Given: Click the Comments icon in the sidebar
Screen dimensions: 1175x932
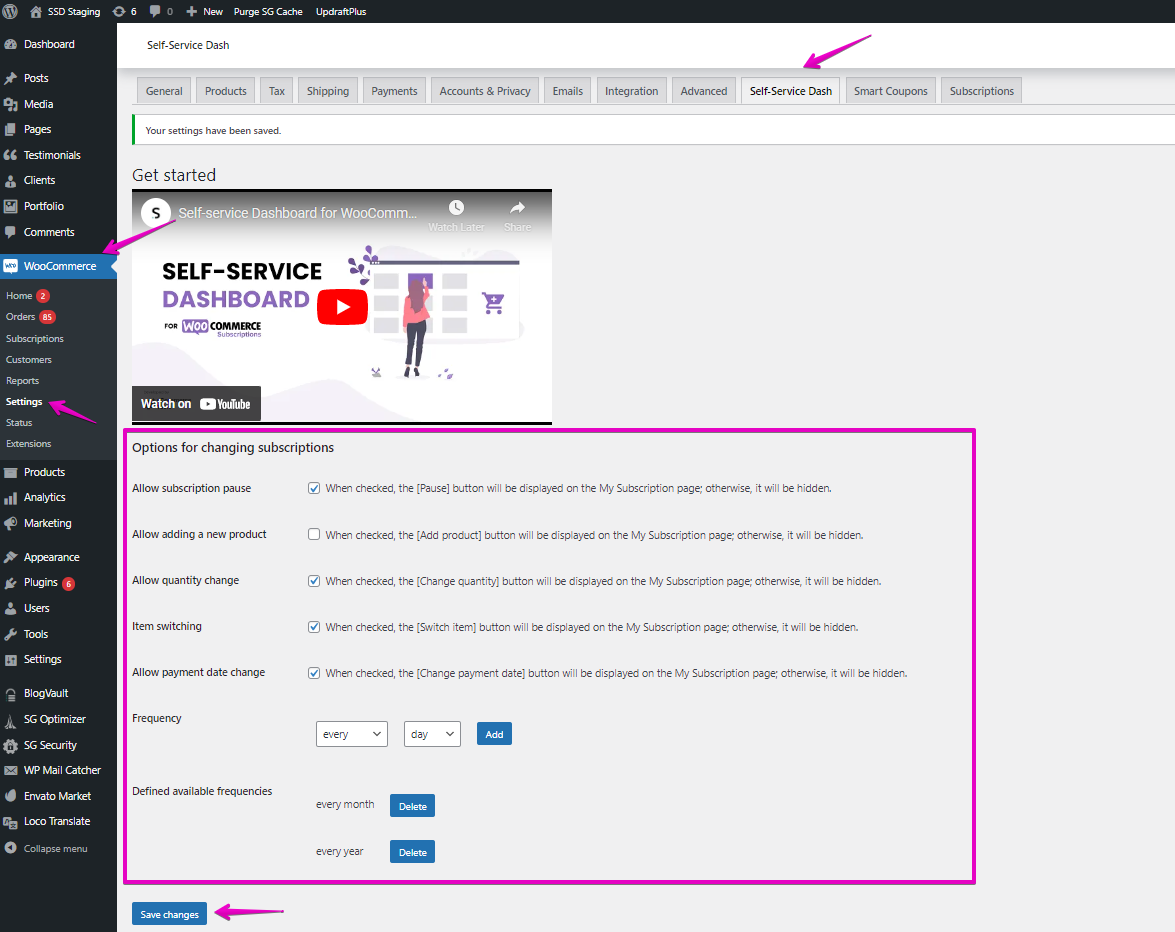Looking at the screenshot, I should [10, 232].
